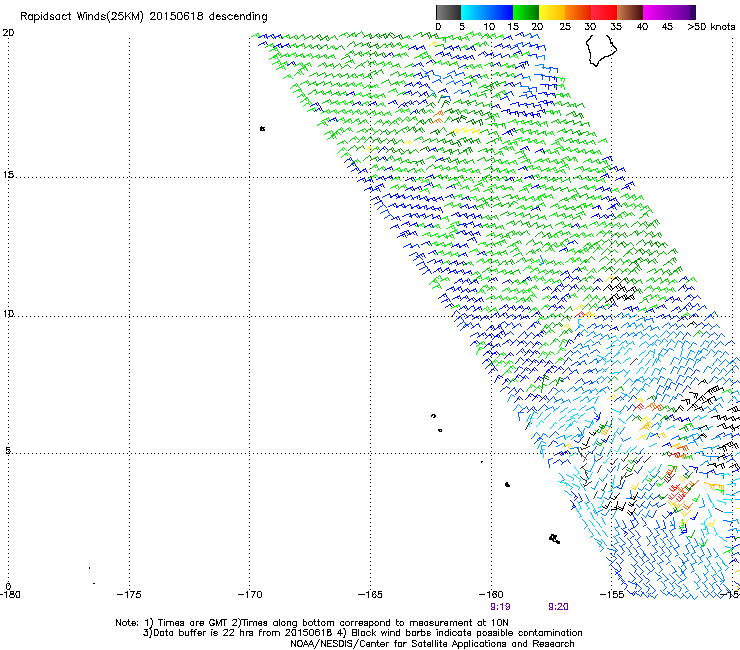Click the orange 25-30 knots legend swatch
Image resolution: width=740 pixels, height=650 pixels.
578,12
